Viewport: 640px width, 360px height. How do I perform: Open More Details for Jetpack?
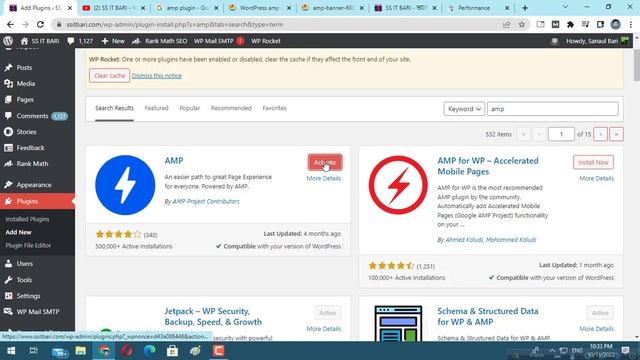point(324,329)
